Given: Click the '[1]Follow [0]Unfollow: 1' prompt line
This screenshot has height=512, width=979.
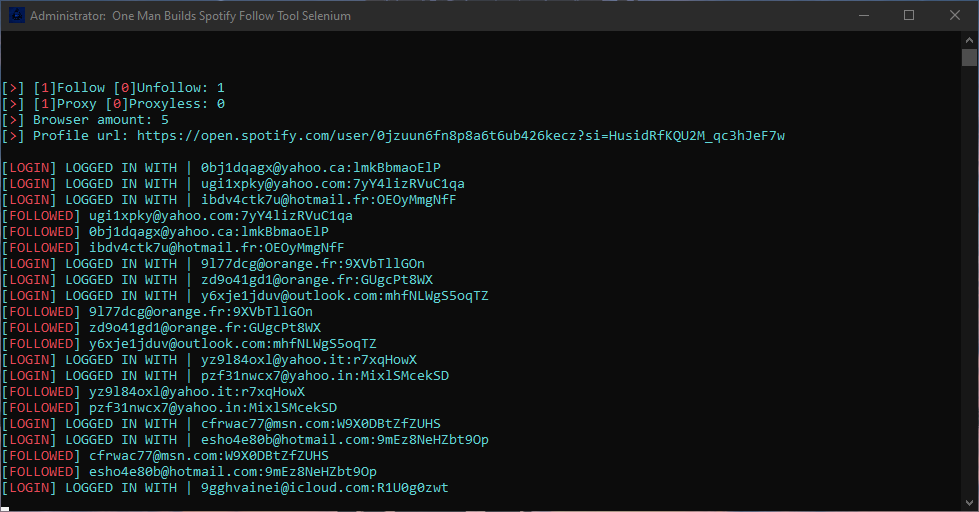Looking at the screenshot, I should 113,88.
